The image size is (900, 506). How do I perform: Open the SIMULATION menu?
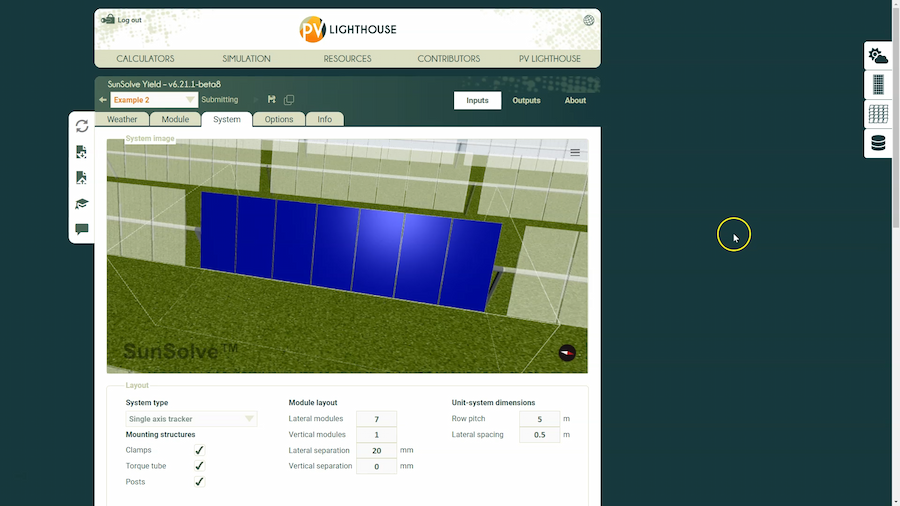click(x=246, y=59)
